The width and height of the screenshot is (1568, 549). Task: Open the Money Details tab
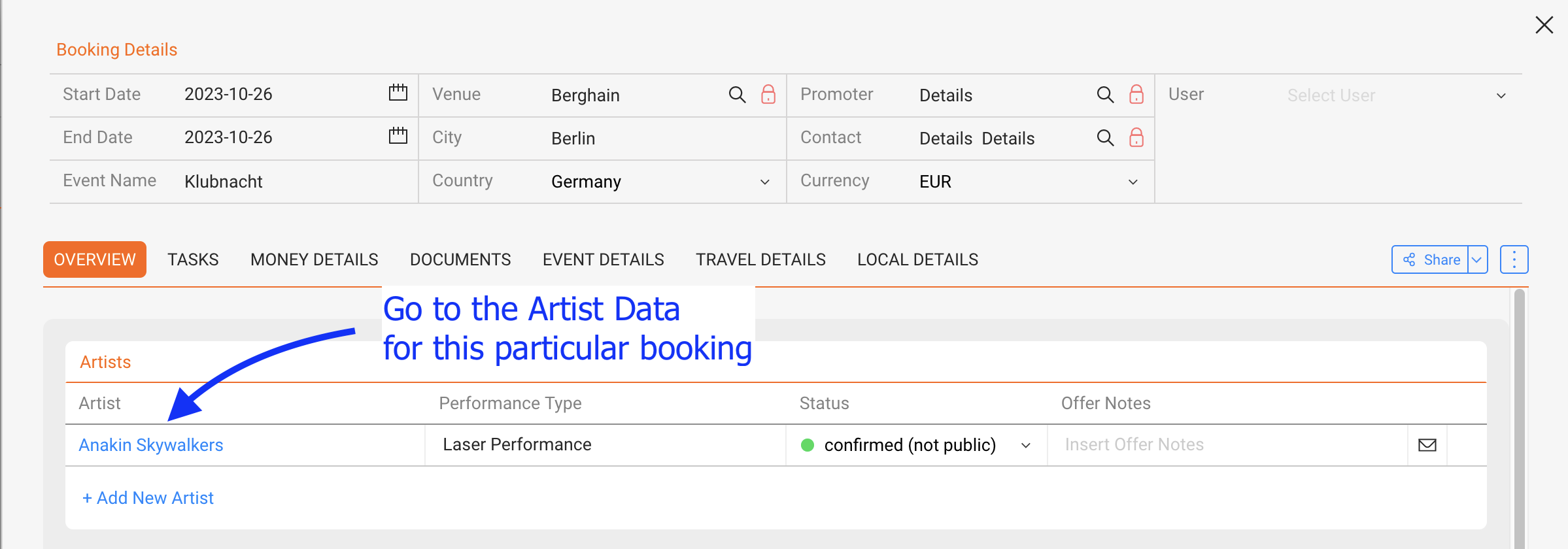314,259
